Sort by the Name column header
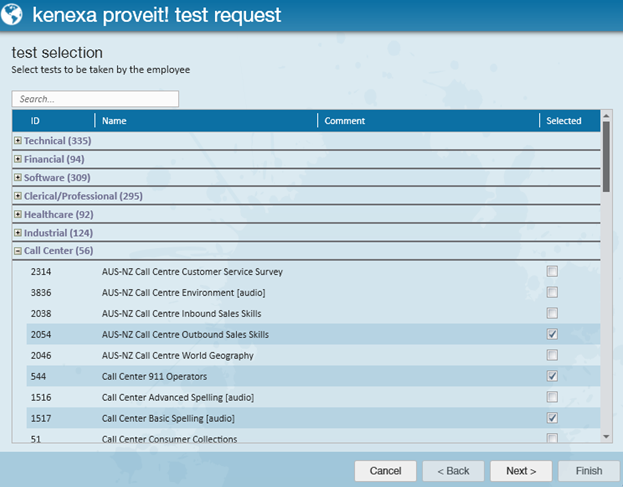This screenshot has height=488, width=624. pyautogui.click(x=114, y=121)
